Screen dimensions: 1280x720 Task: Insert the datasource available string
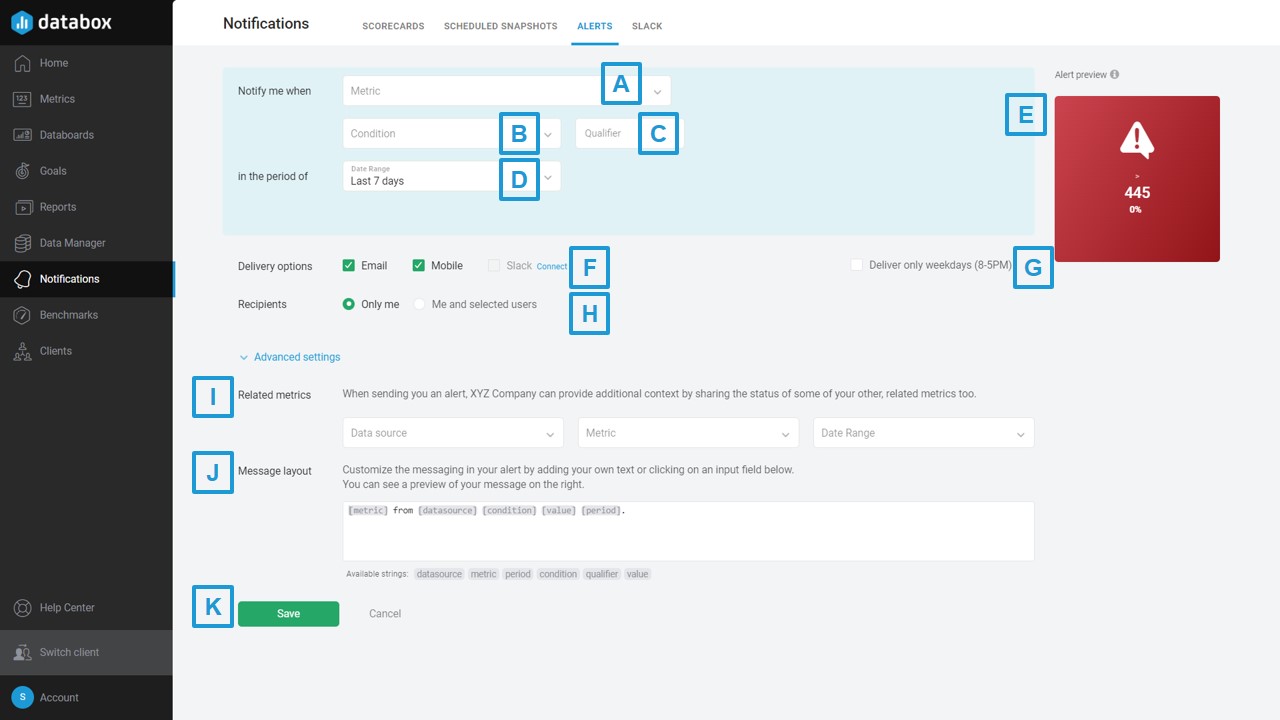(x=439, y=574)
